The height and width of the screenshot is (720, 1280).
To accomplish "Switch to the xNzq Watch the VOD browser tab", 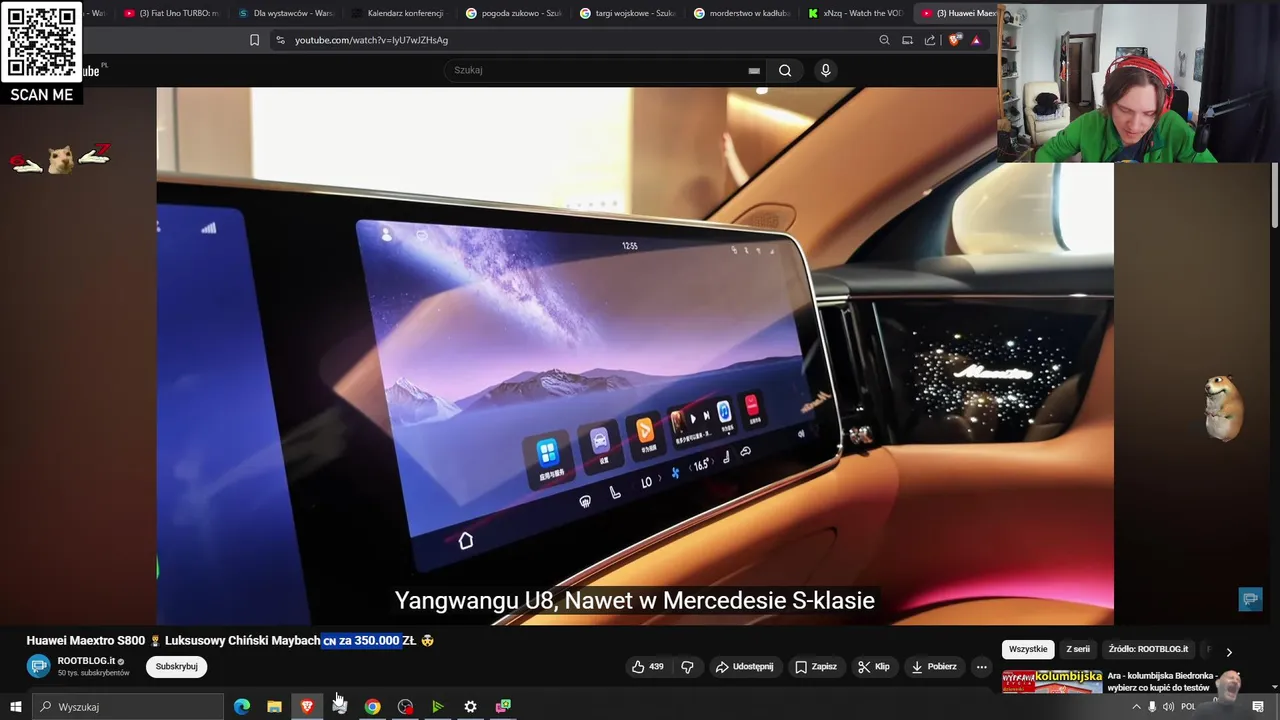I will tap(855, 13).
